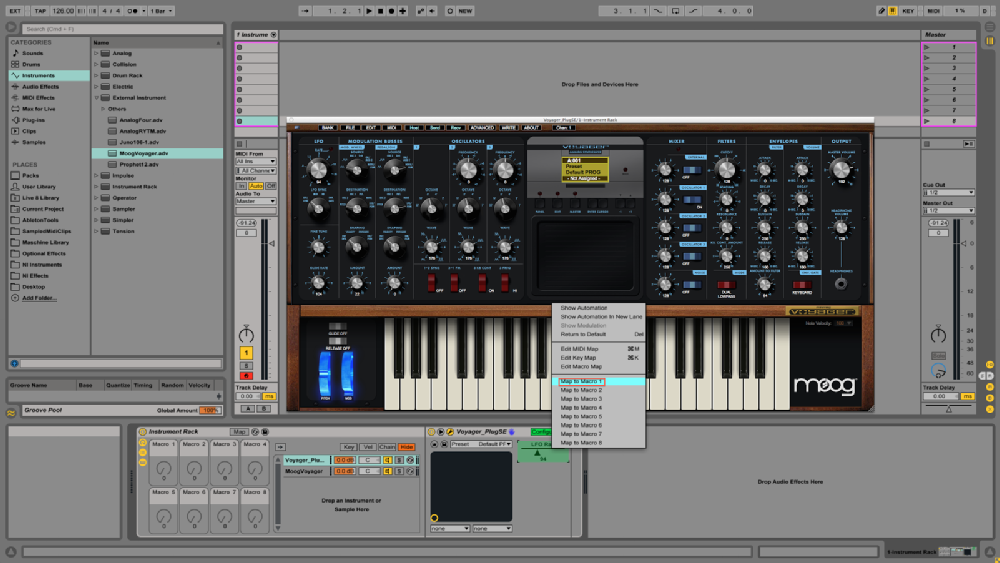Image resolution: width=1000 pixels, height=563 pixels.
Task: Click the Play button in the transport bar
Action: tap(368, 11)
